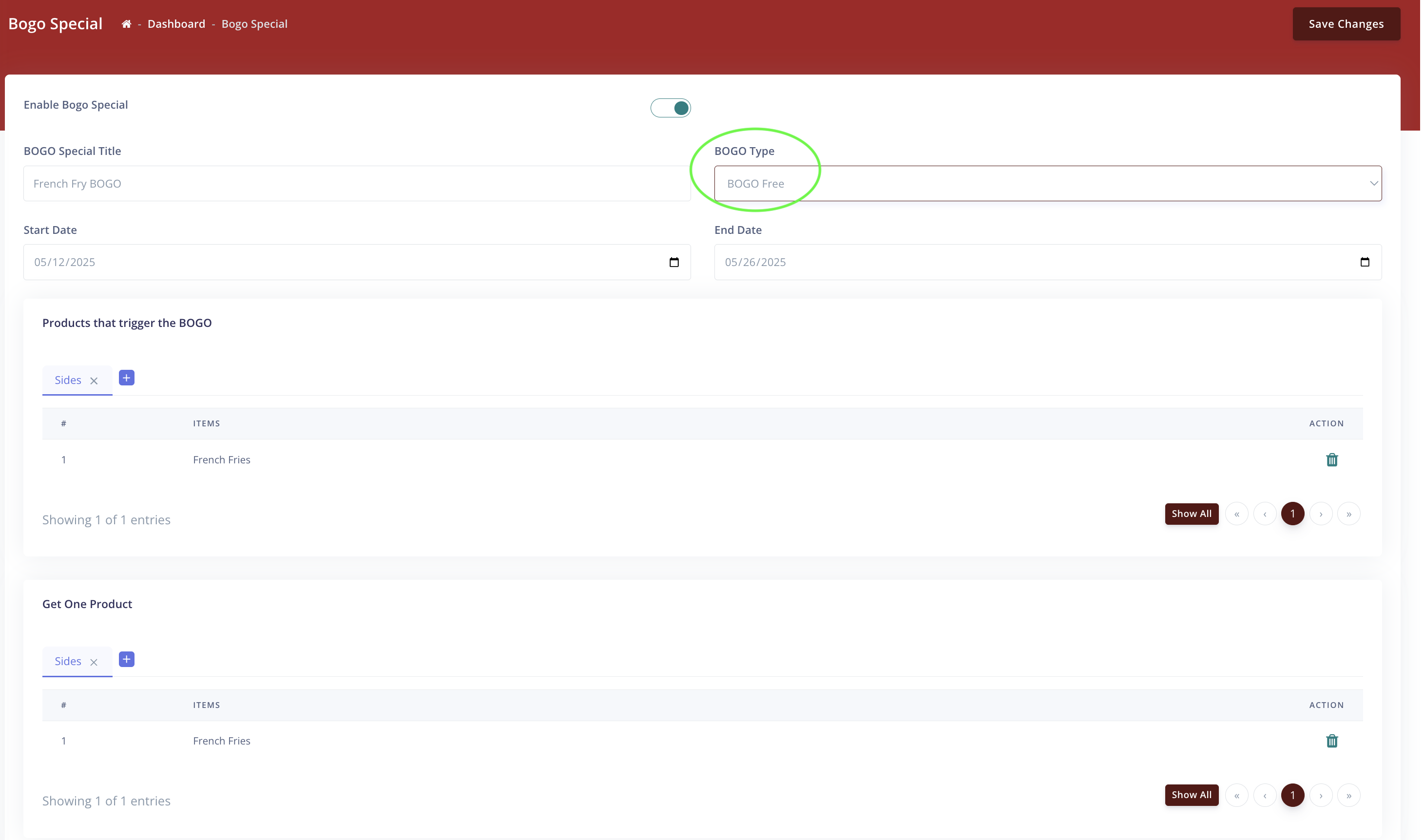Screen dimensions: 1424x840
Task: Click Save Changes button
Action: (1346, 24)
